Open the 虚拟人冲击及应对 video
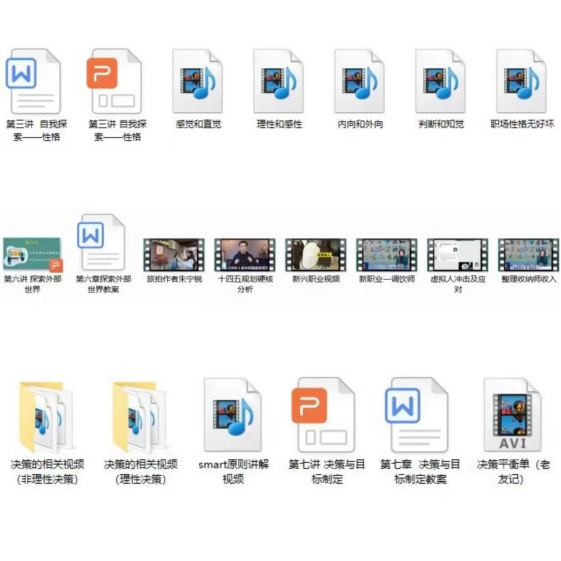This screenshot has height=561, width=561. 458,255
